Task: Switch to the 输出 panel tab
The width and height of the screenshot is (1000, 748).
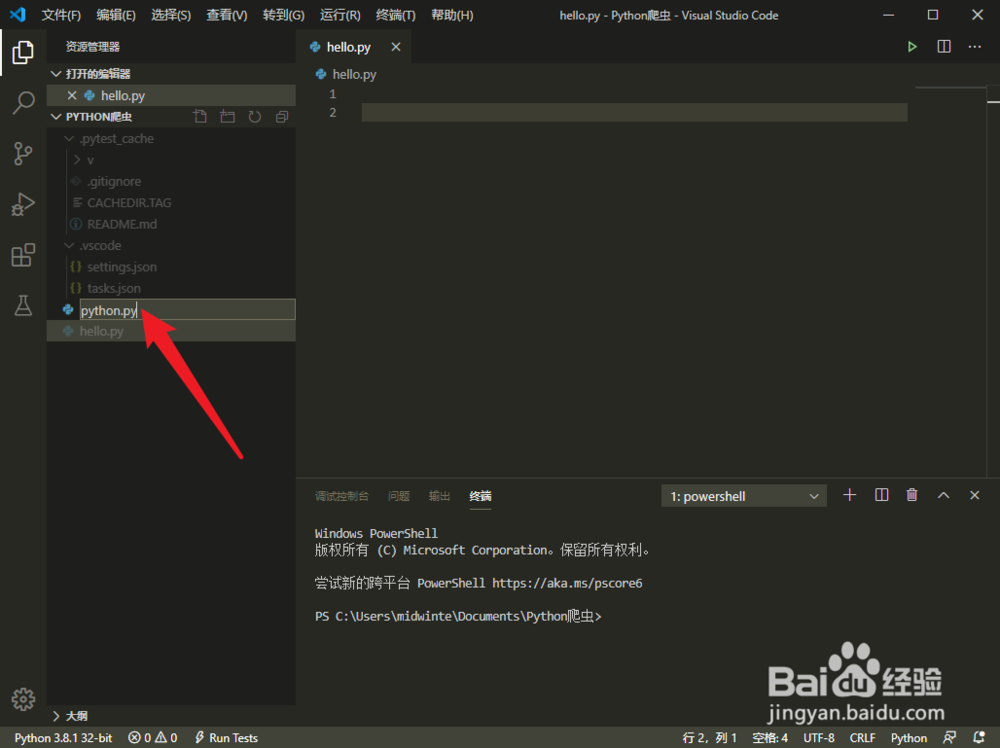Action: [439, 495]
